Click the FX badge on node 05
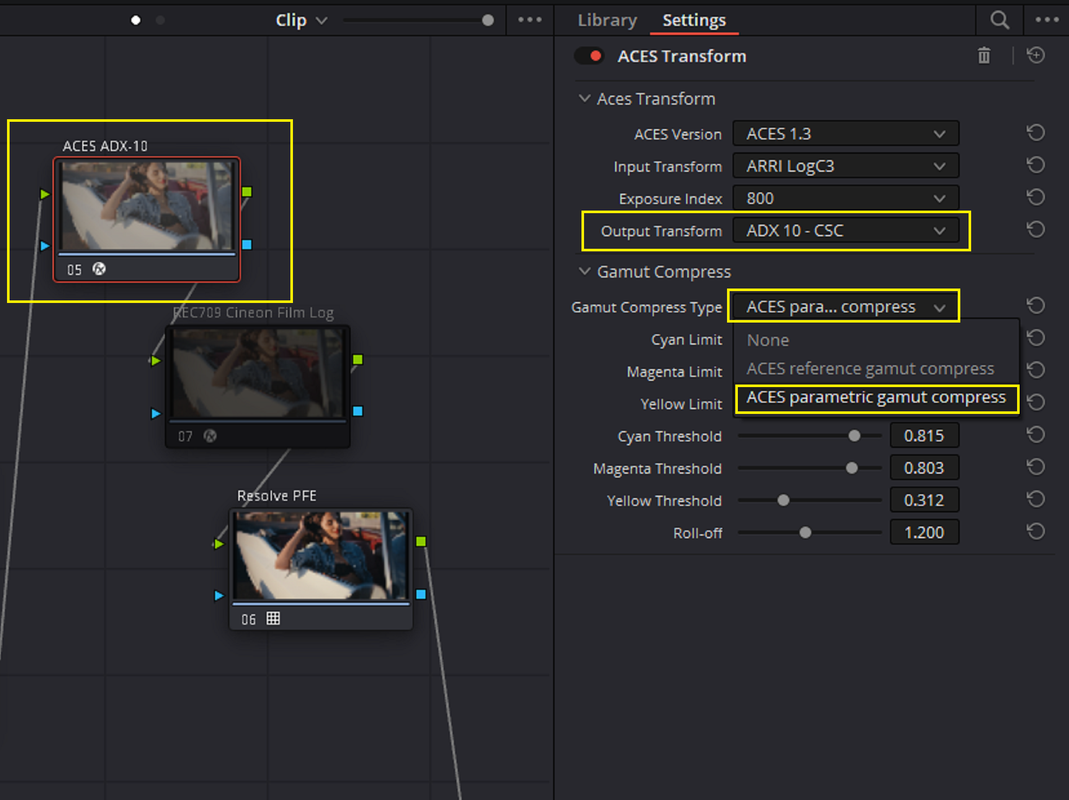 pyautogui.click(x=100, y=269)
